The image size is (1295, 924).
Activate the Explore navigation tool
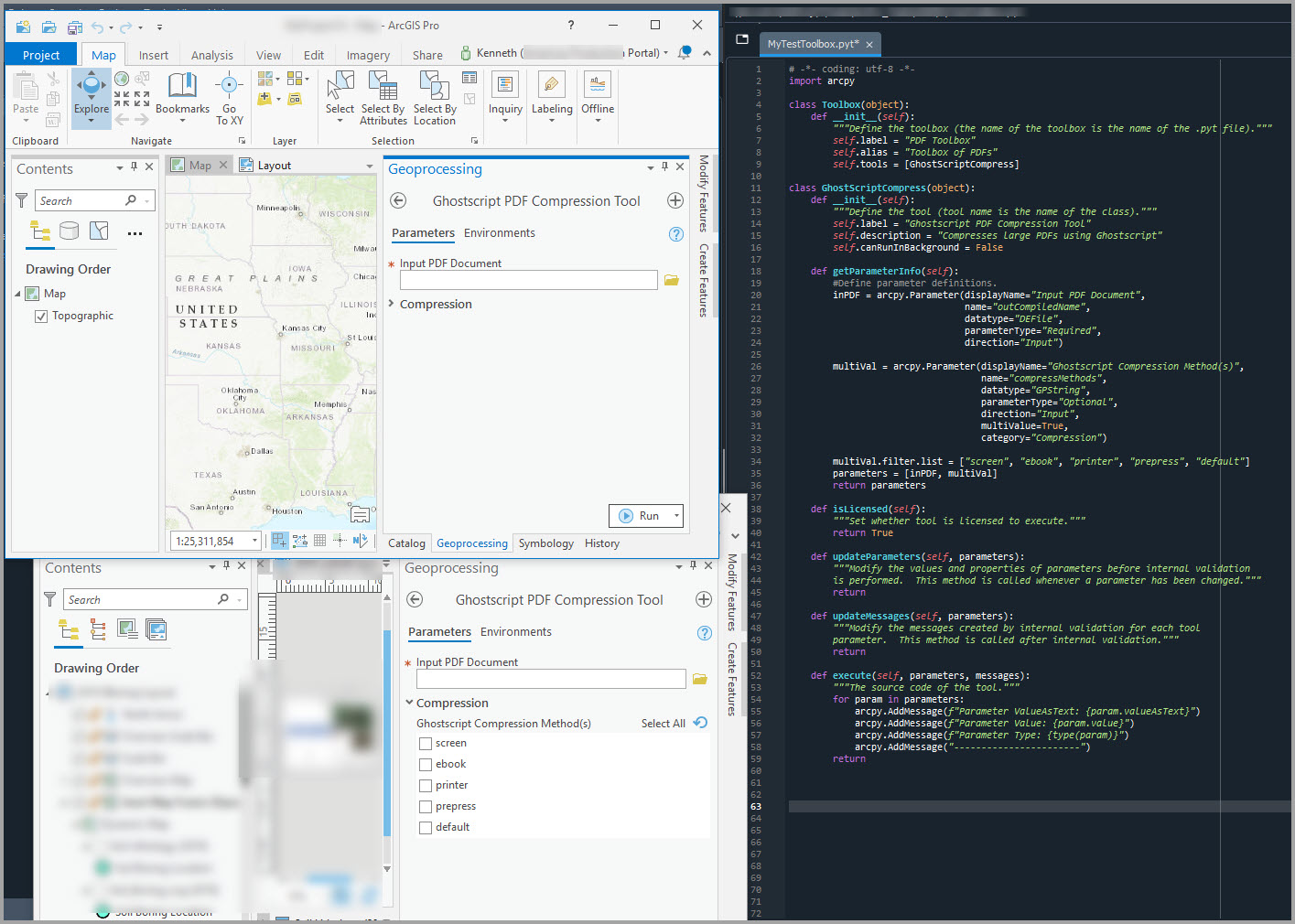coord(91,94)
